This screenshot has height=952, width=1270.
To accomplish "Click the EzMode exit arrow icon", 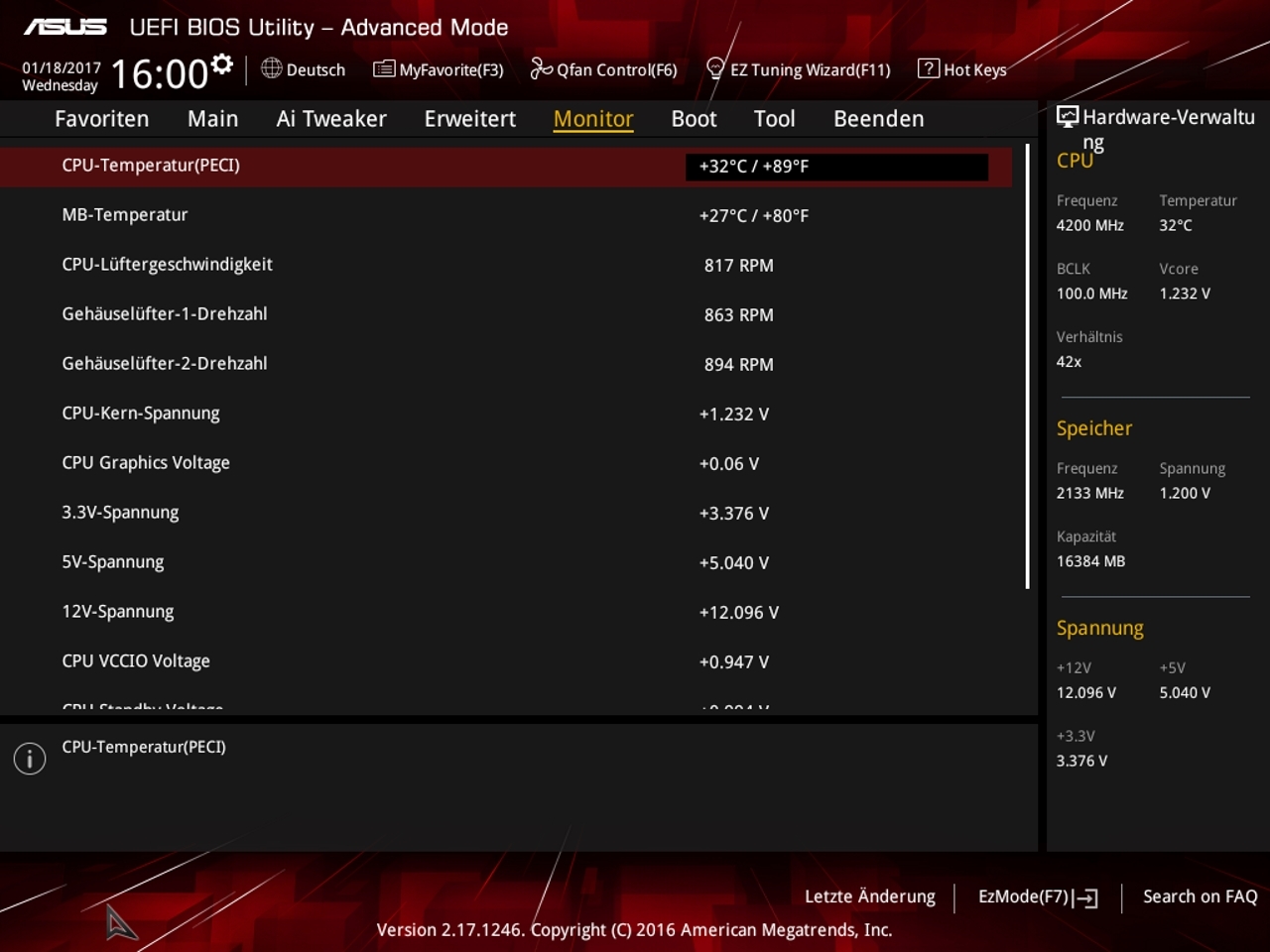I will point(1084,898).
